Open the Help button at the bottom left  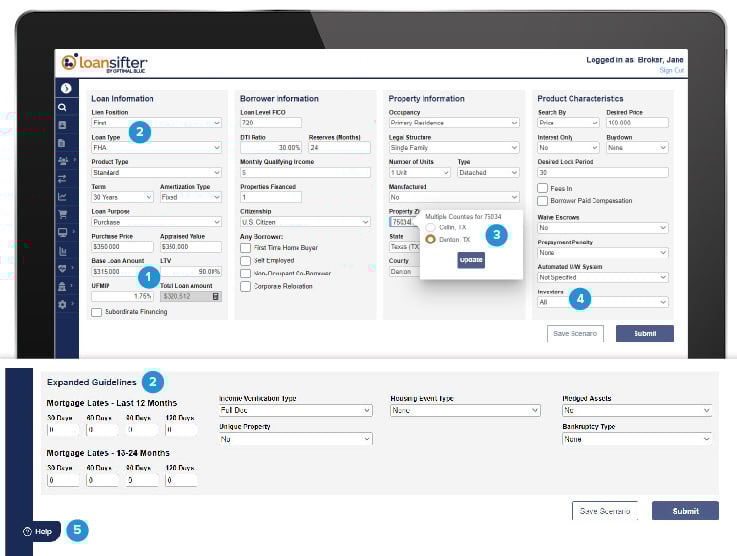tap(38, 531)
